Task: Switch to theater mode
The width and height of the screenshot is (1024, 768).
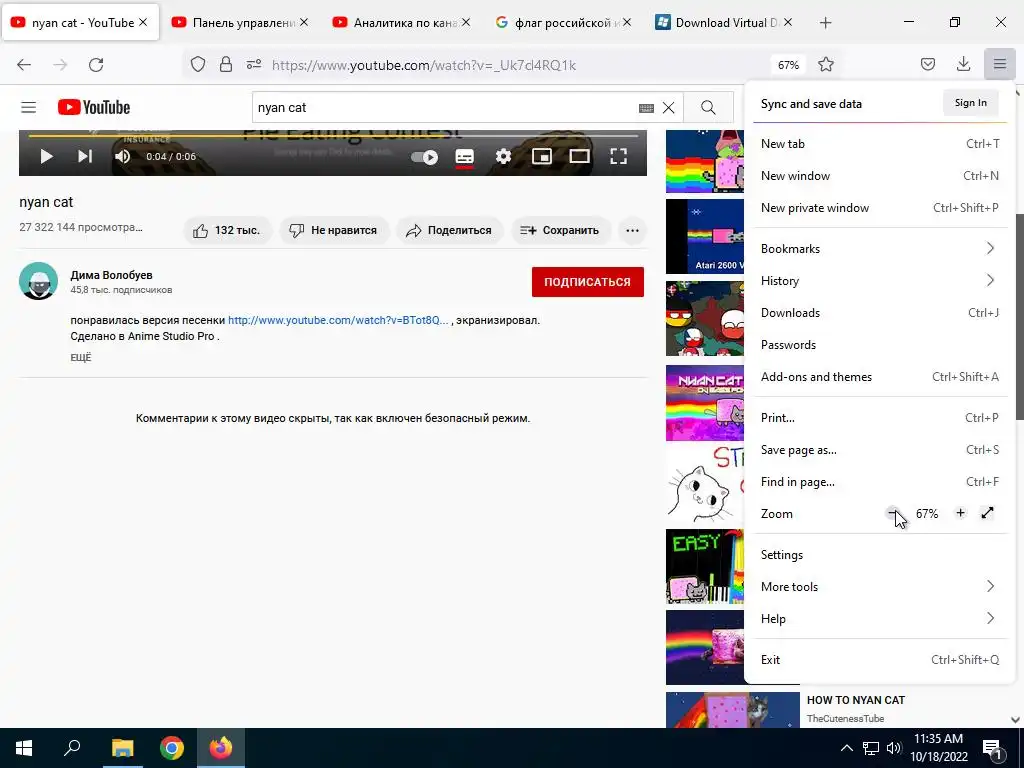Action: click(x=579, y=157)
